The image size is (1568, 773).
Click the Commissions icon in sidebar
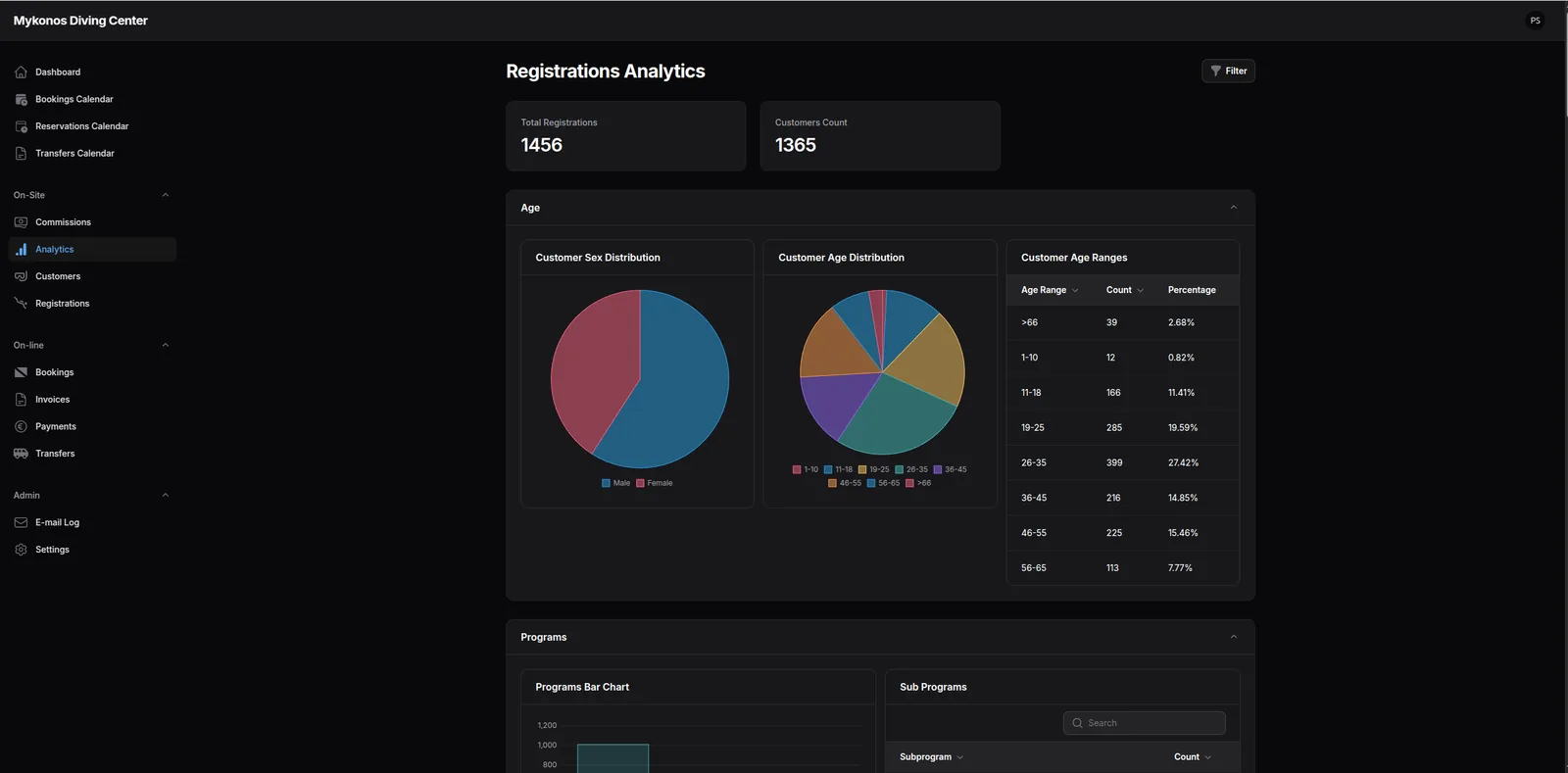point(21,222)
